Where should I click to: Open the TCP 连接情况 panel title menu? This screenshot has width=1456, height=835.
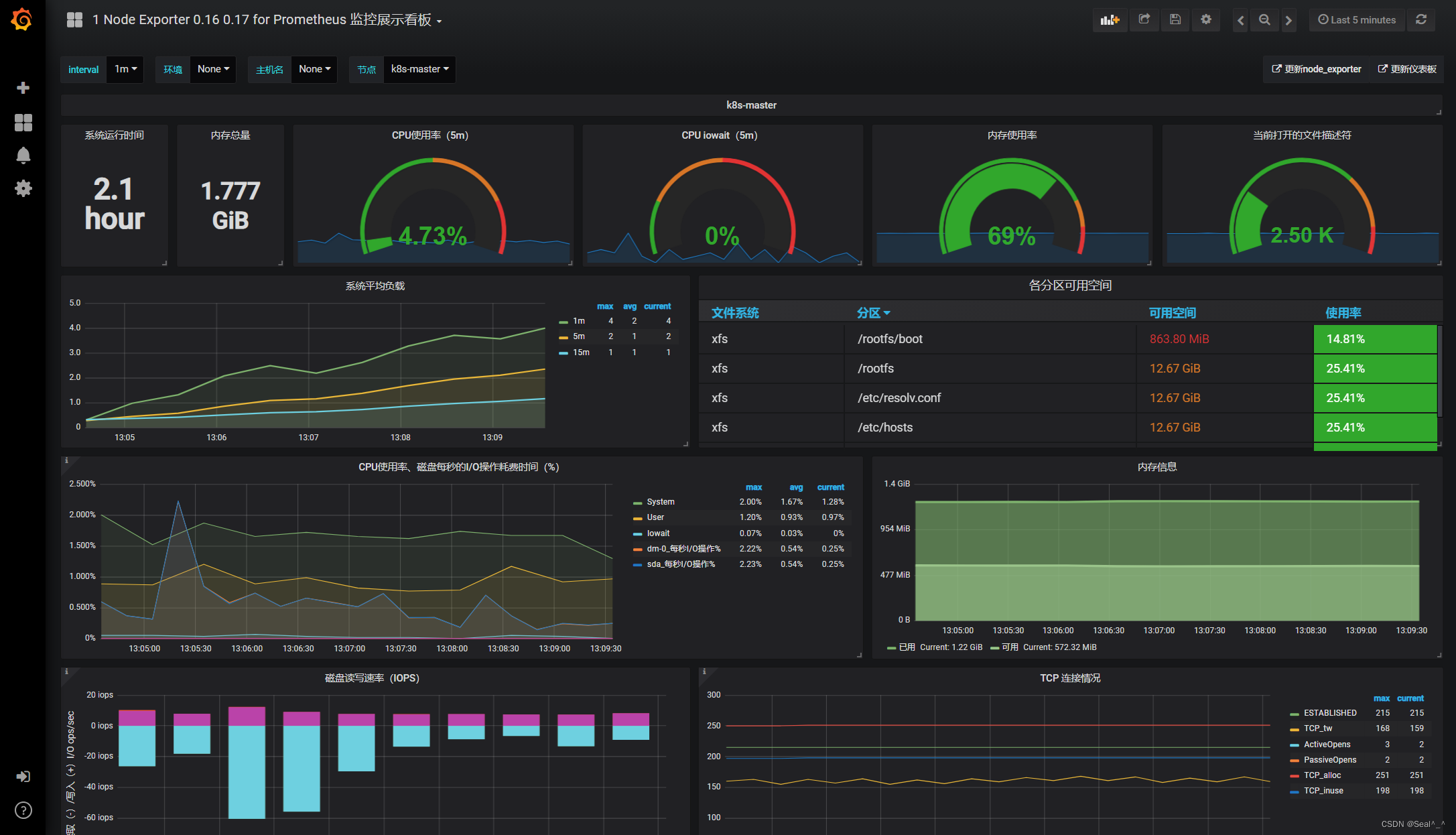1070,678
